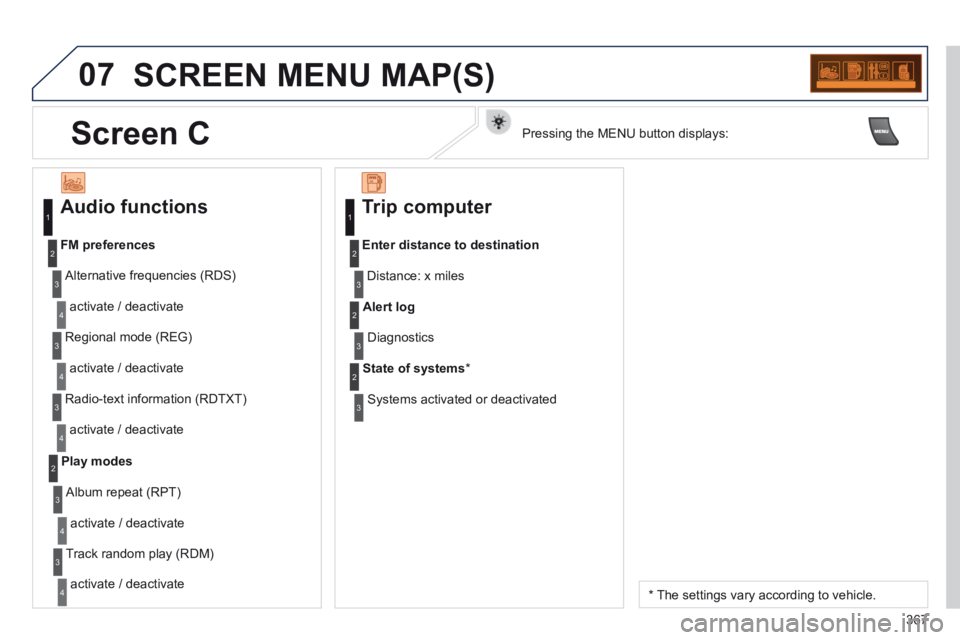Click level 1 marker beside Audio functions
This screenshot has width=960, height=640.
48,217
